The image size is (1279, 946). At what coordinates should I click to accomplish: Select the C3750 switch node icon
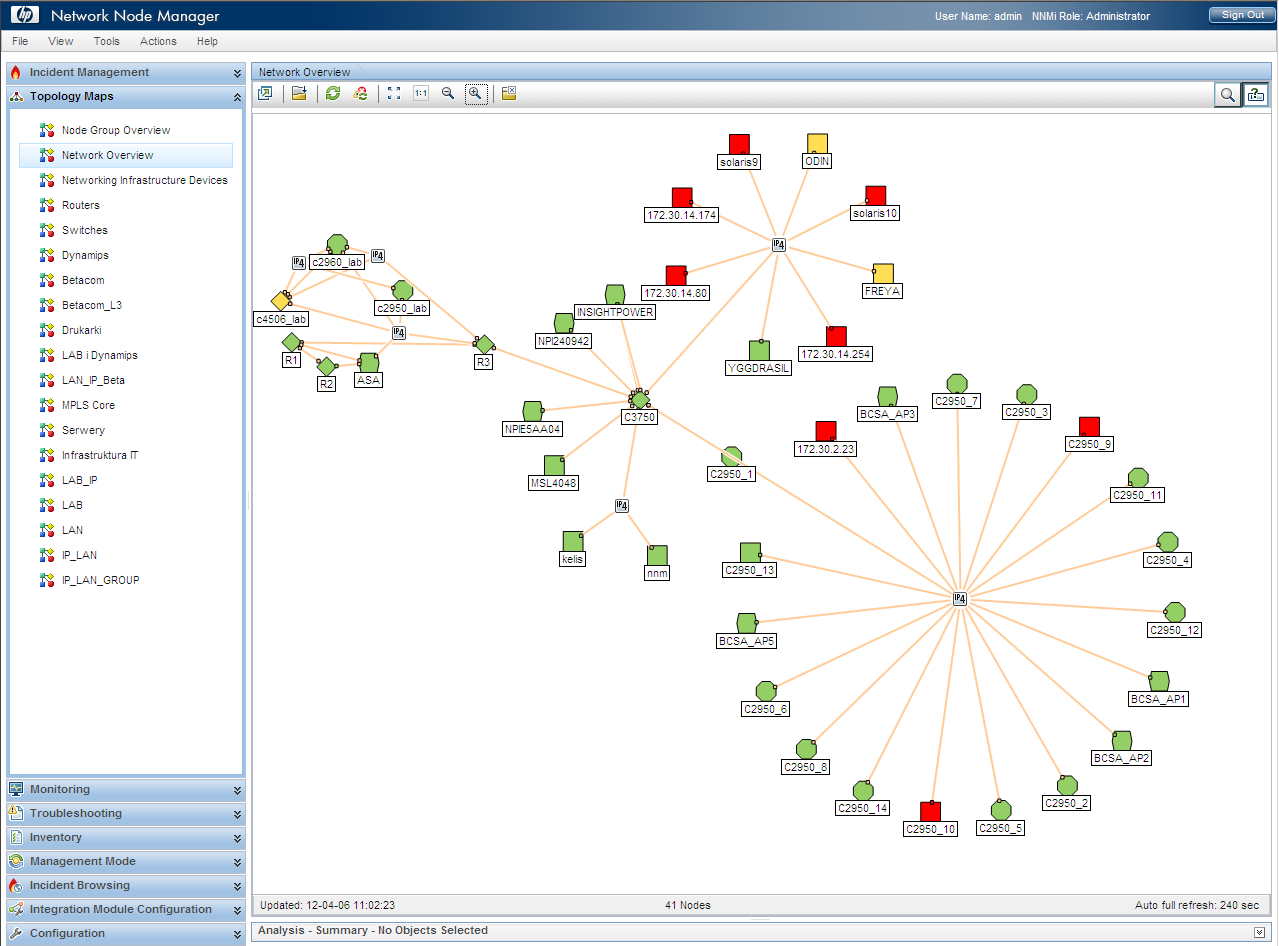(640, 400)
